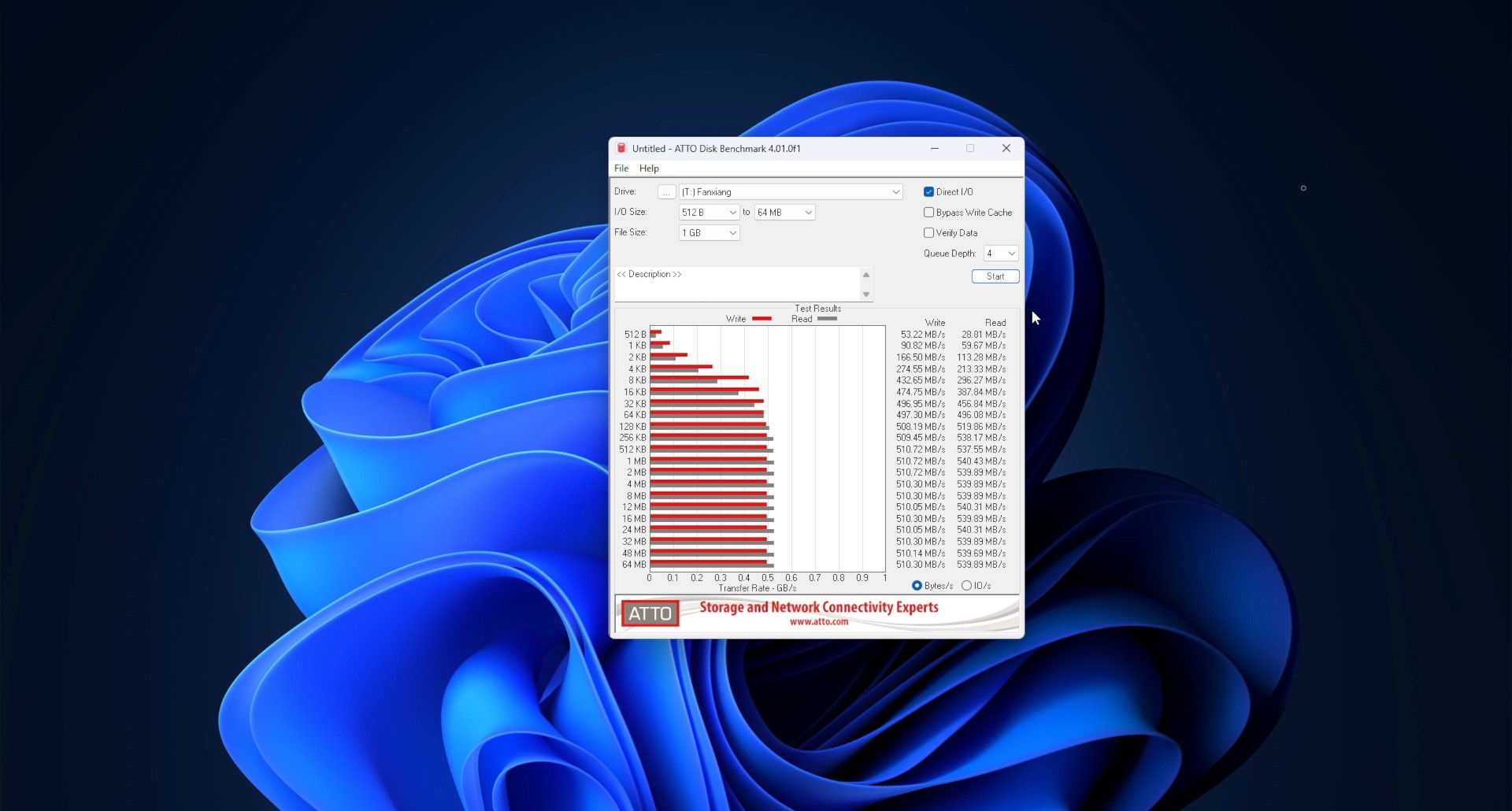
Task: Click the ATTO logo in the banner
Action: [650, 613]
